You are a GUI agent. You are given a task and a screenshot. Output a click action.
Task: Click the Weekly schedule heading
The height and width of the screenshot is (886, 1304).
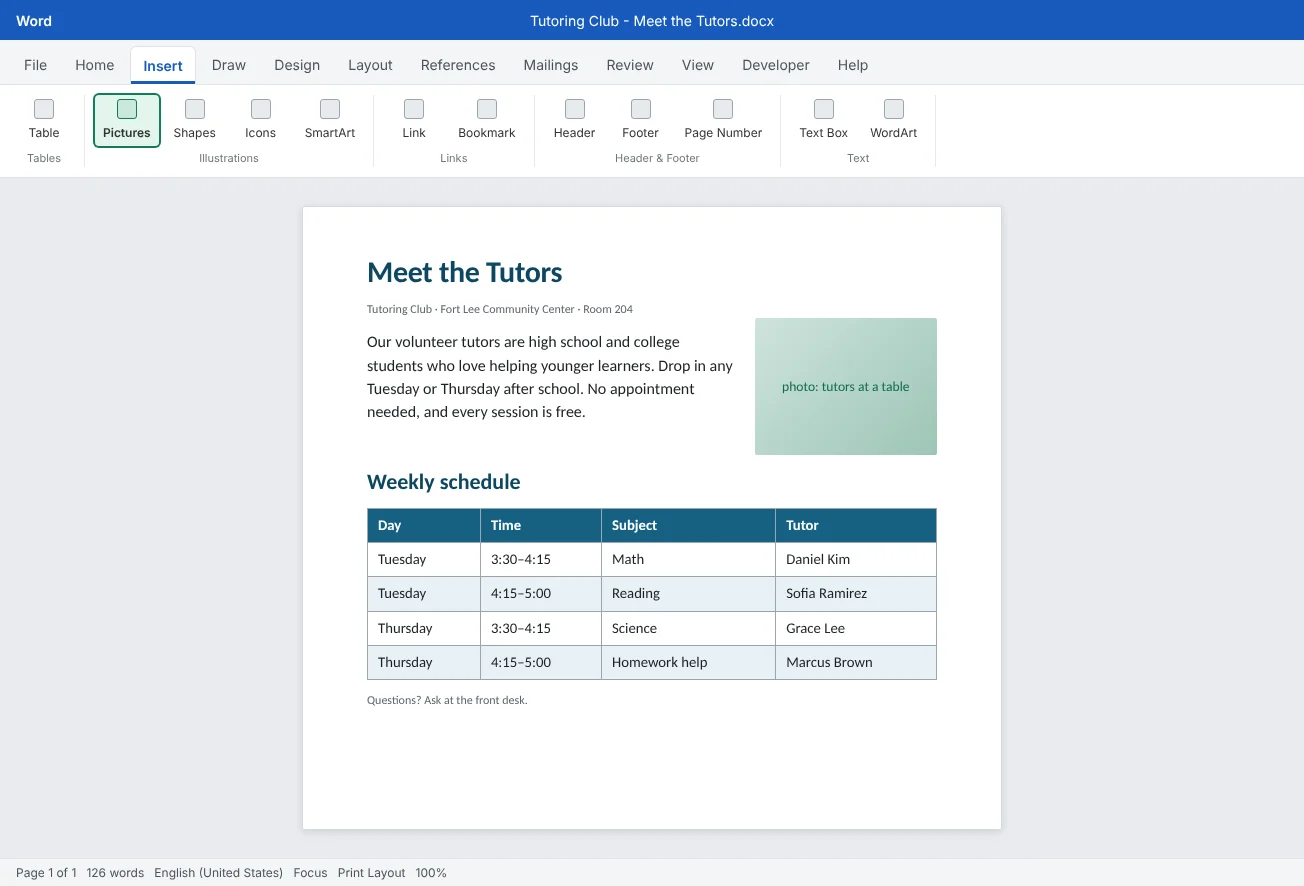444,482
